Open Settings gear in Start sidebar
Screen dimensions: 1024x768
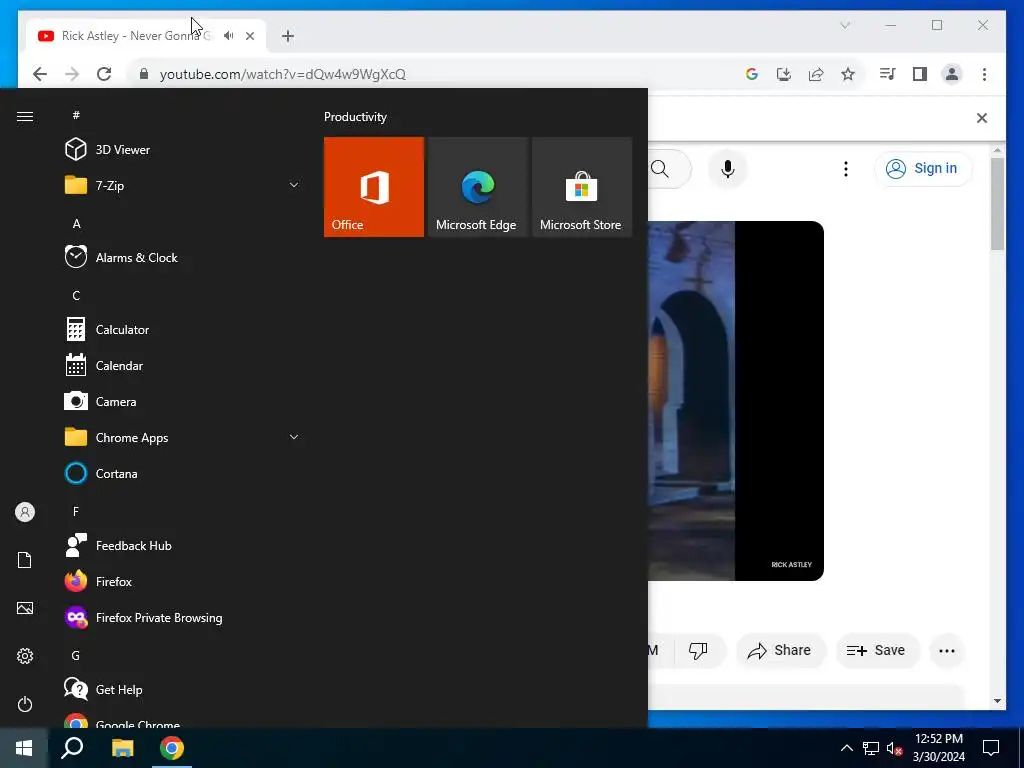click(25, 656)
